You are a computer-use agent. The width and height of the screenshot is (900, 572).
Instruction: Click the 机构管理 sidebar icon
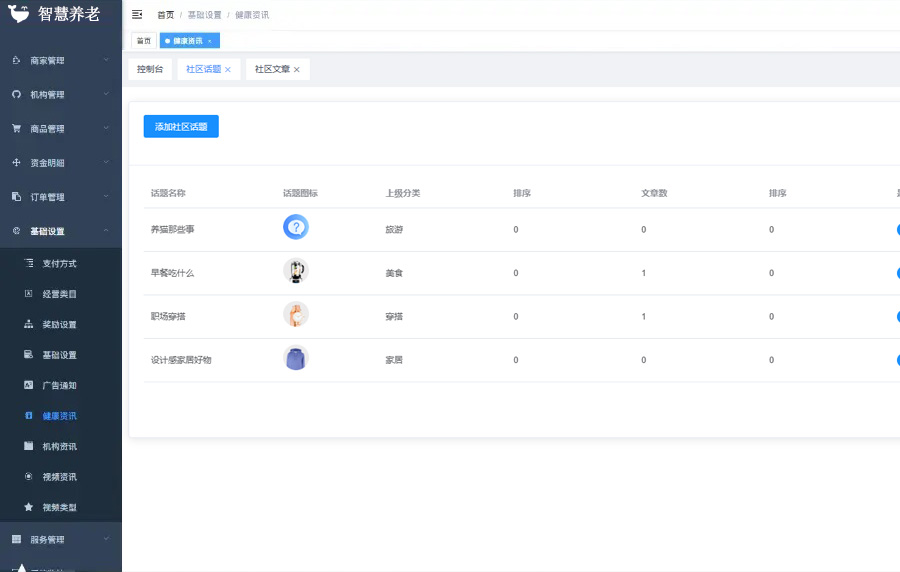(16, 95)
